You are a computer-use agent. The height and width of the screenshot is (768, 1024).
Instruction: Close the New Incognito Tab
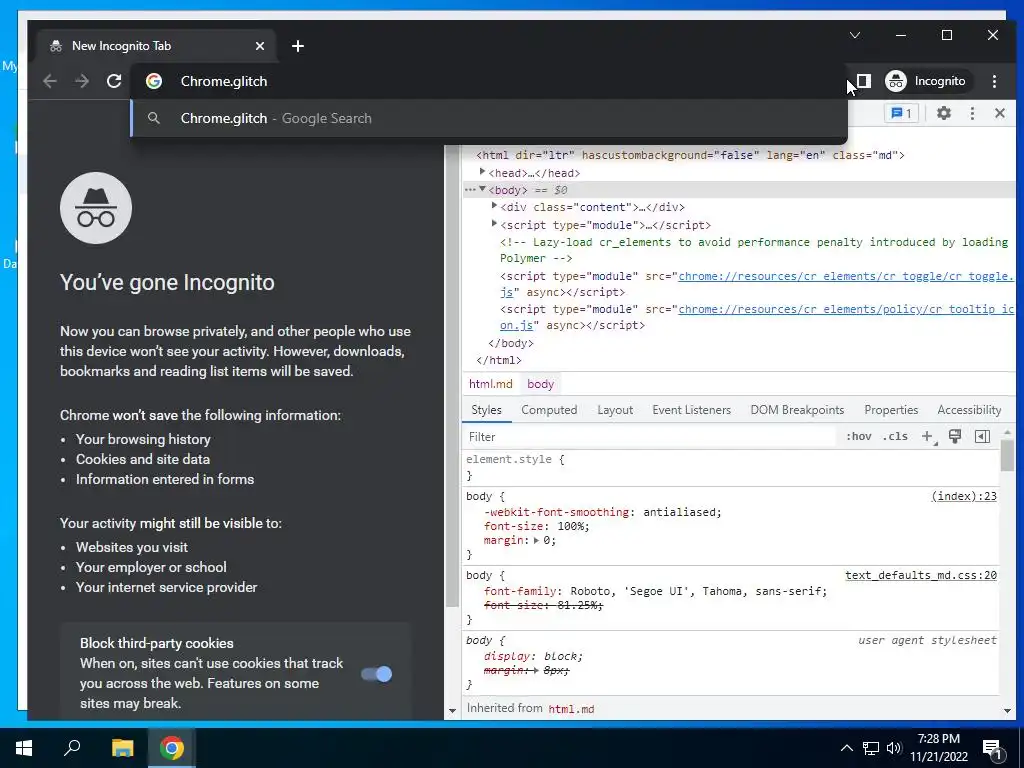[260, 46]
